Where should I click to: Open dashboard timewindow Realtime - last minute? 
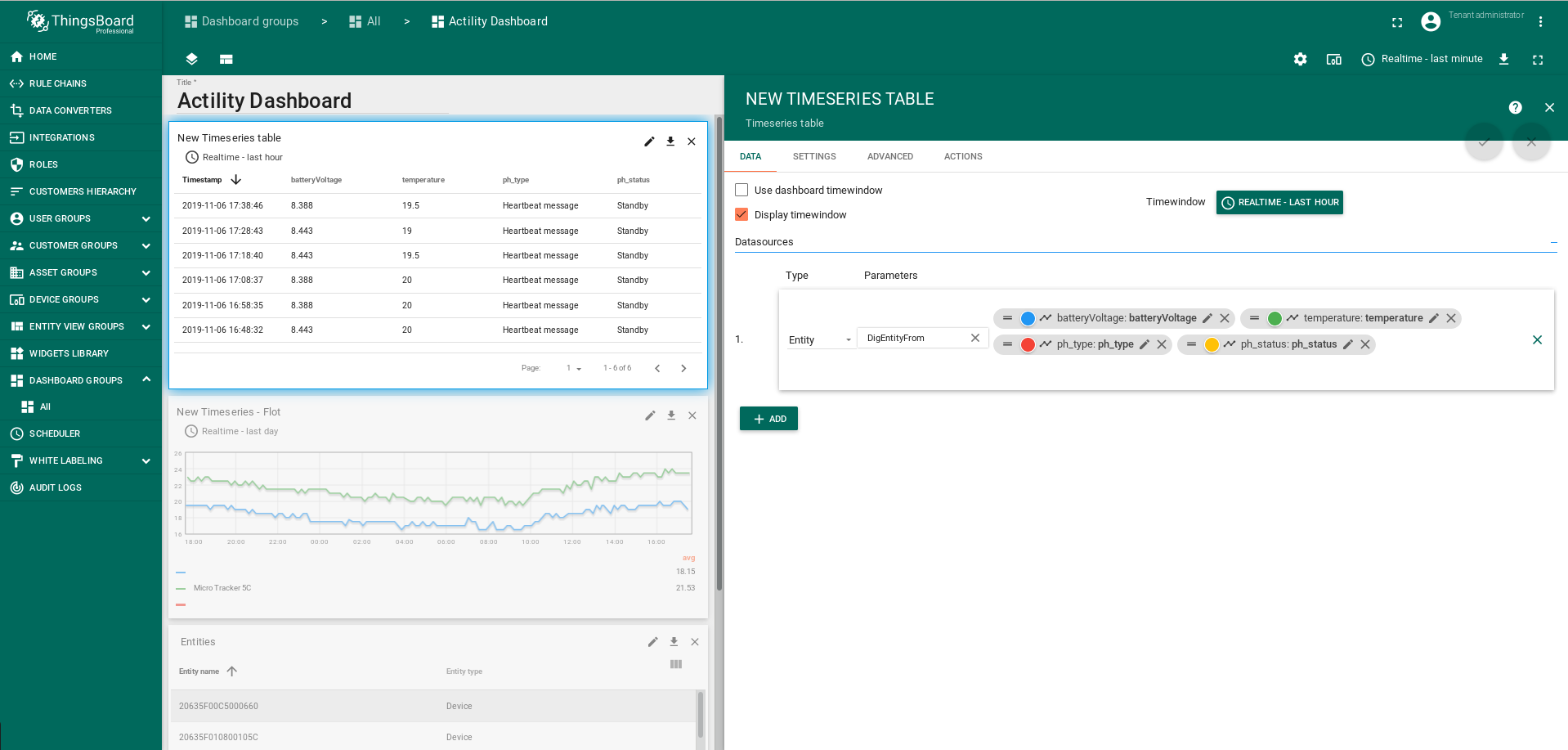[1422, 59]
